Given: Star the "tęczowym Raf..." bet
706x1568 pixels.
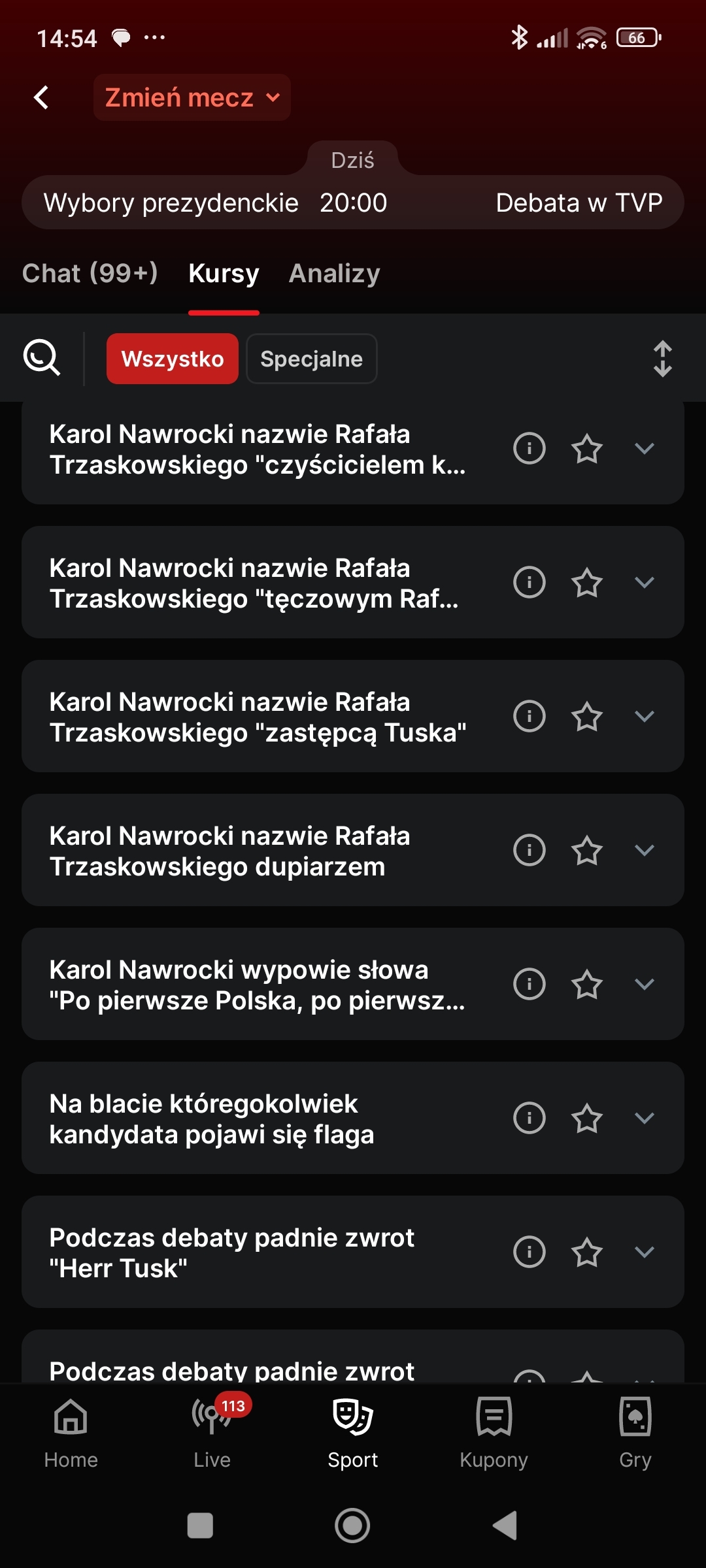Looking at the screenshot, I should [586, 583].
